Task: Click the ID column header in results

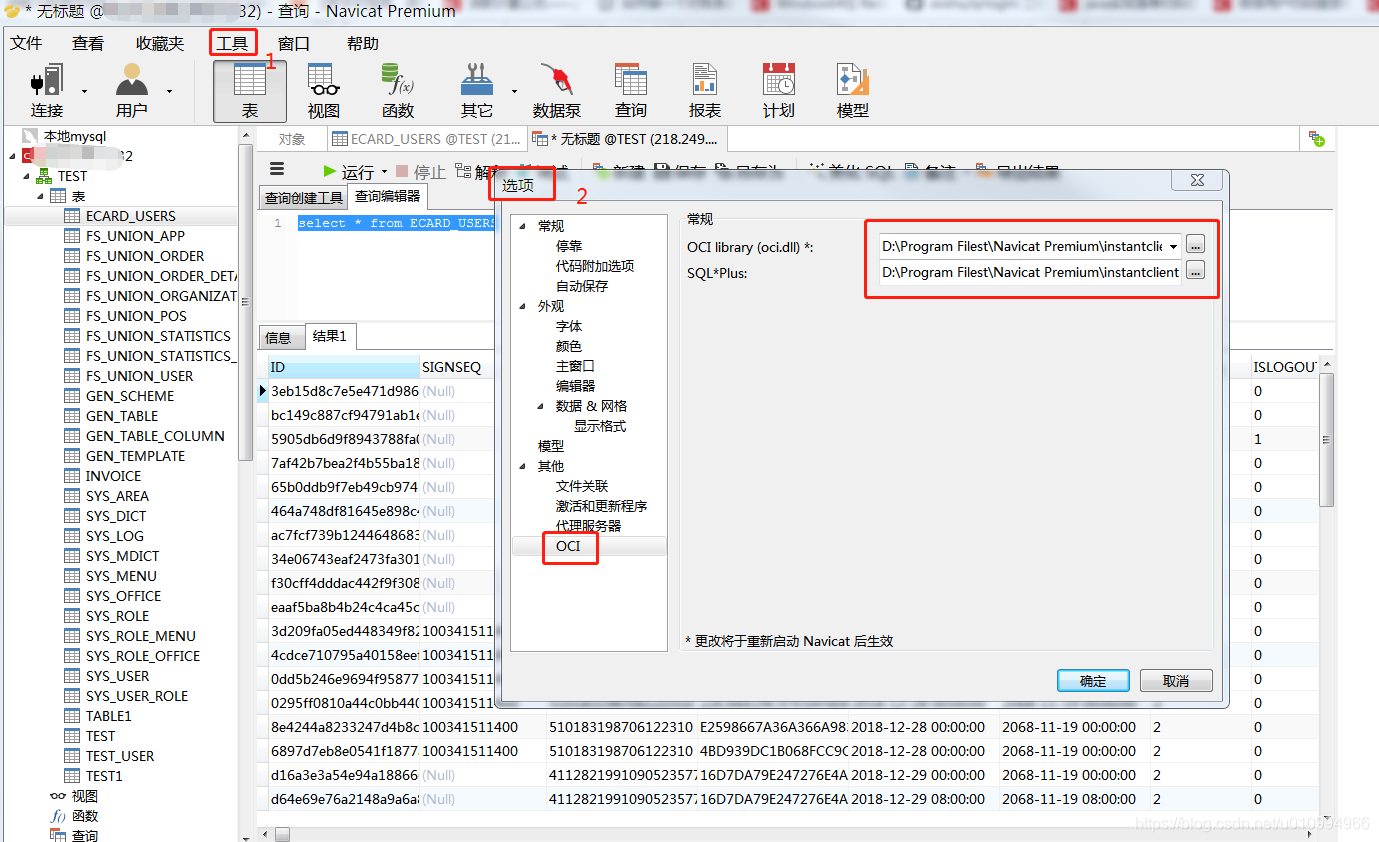Action: tap(343, 367)
